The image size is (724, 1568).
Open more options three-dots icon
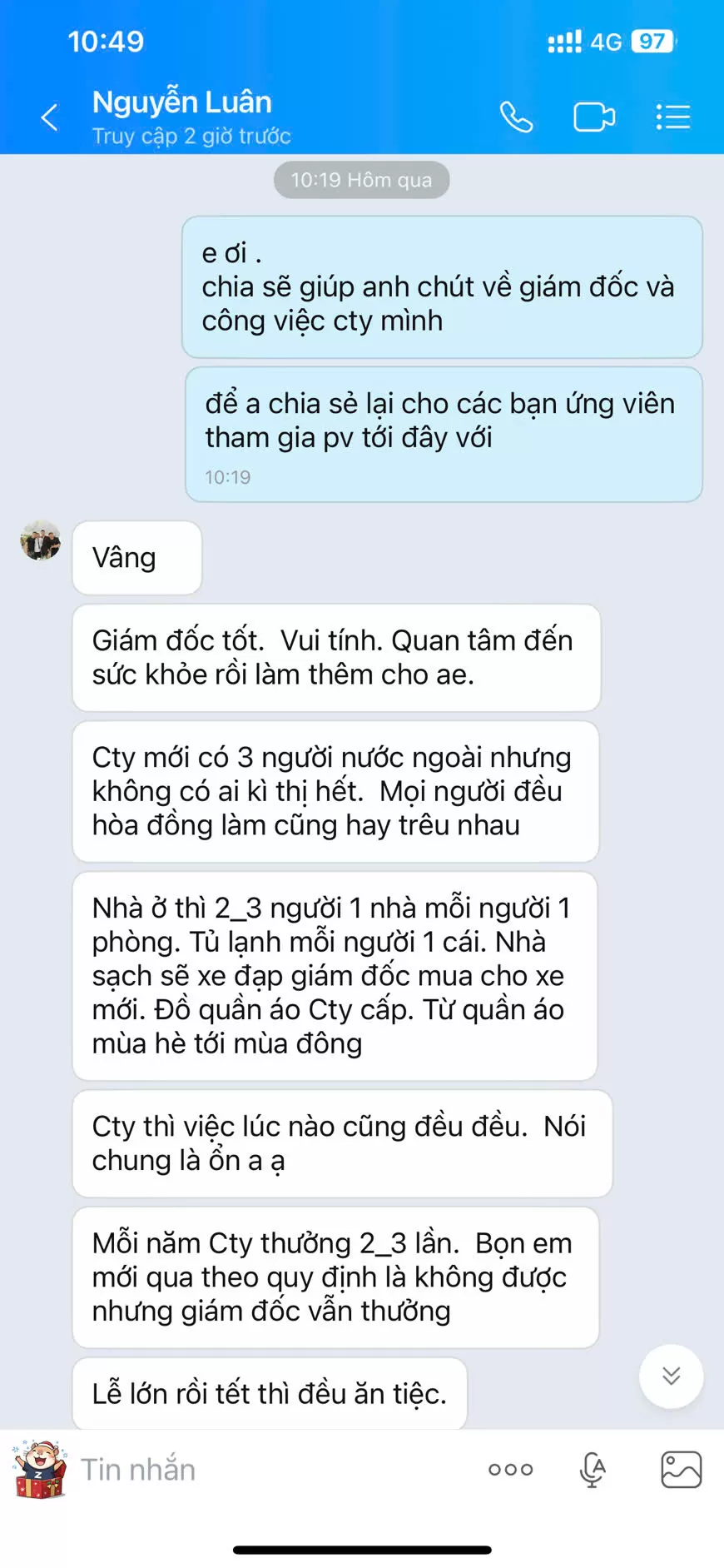[x=510, y=1470]
